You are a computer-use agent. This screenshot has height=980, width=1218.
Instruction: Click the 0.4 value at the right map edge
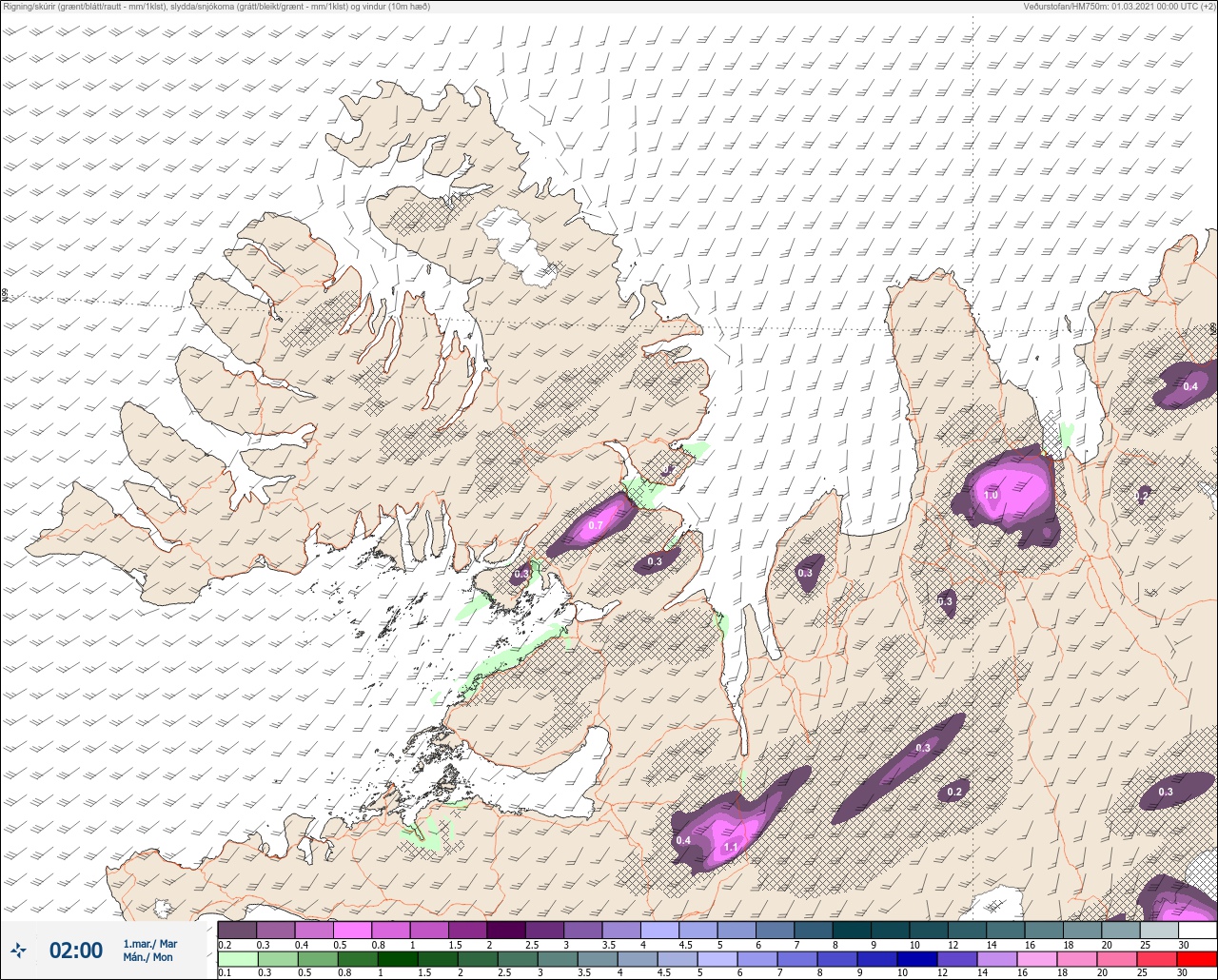(x=1190, y=386)
